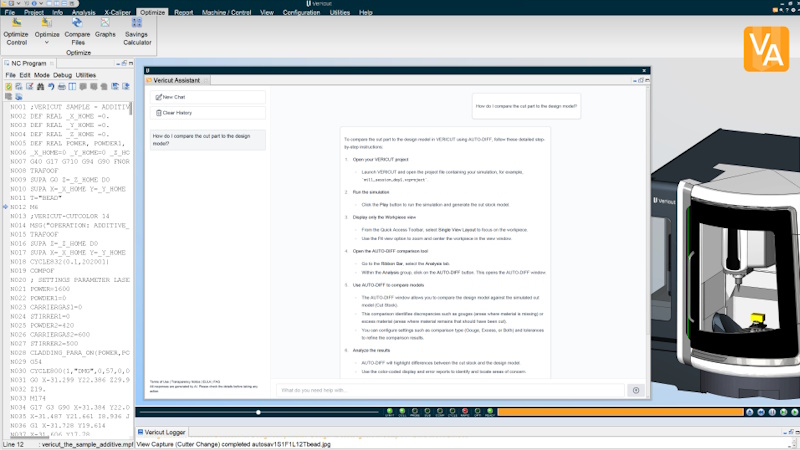The width and height of the screenshot is (800, 450).
Task: Open NC Program panel Utilities menu
Action: (86, 75)
